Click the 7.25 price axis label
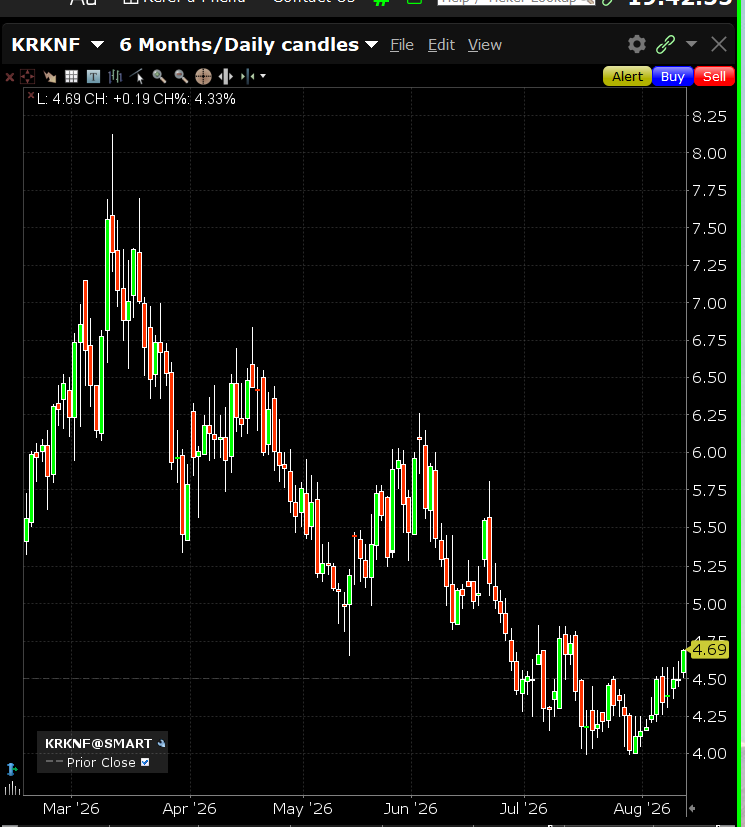Viewport: 745px width, 827px height. (x=709, y=266)
